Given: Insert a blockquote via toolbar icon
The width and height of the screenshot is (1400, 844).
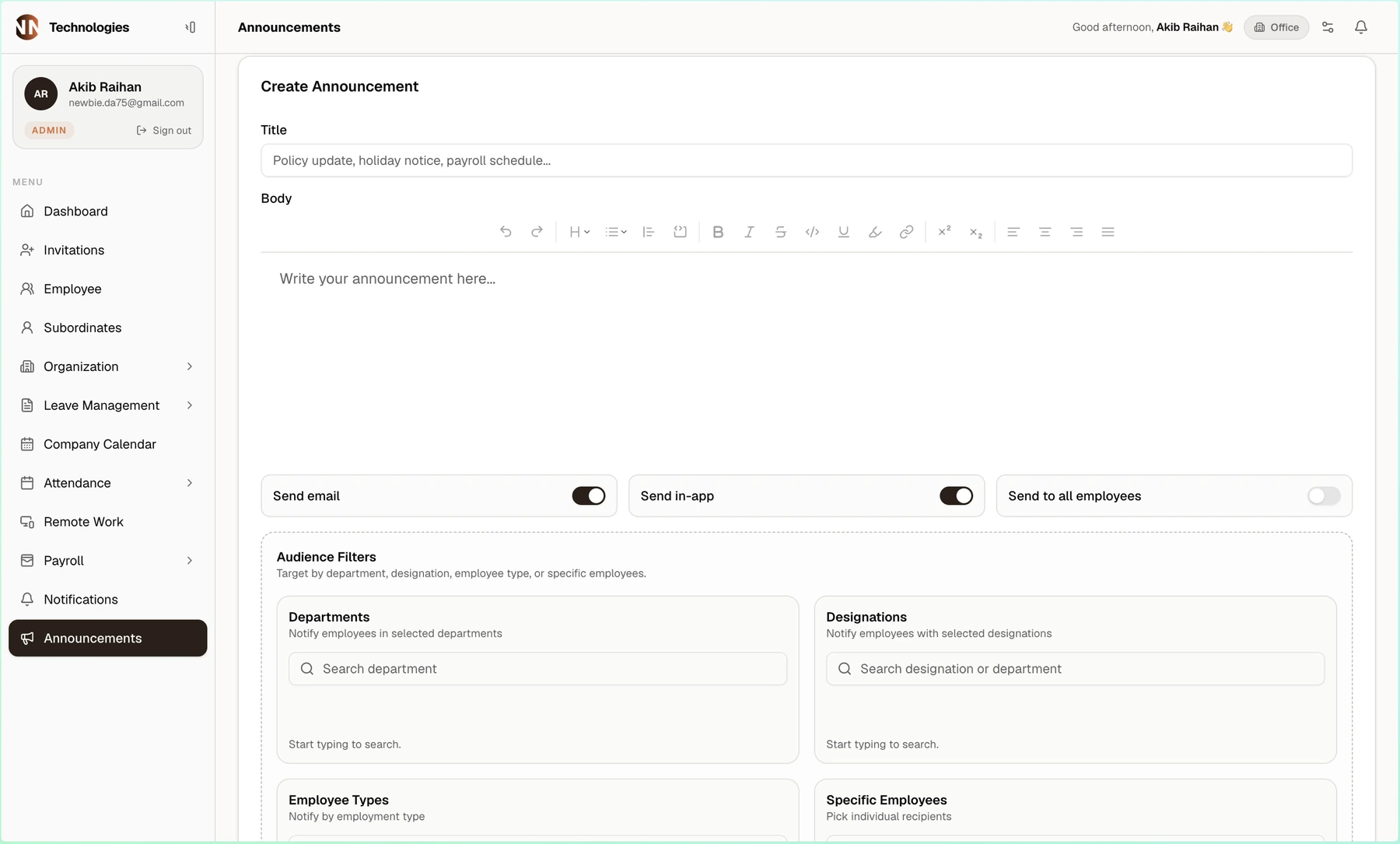Looking at the screenshot, I should pyautogui.click(x=649, y=232).
